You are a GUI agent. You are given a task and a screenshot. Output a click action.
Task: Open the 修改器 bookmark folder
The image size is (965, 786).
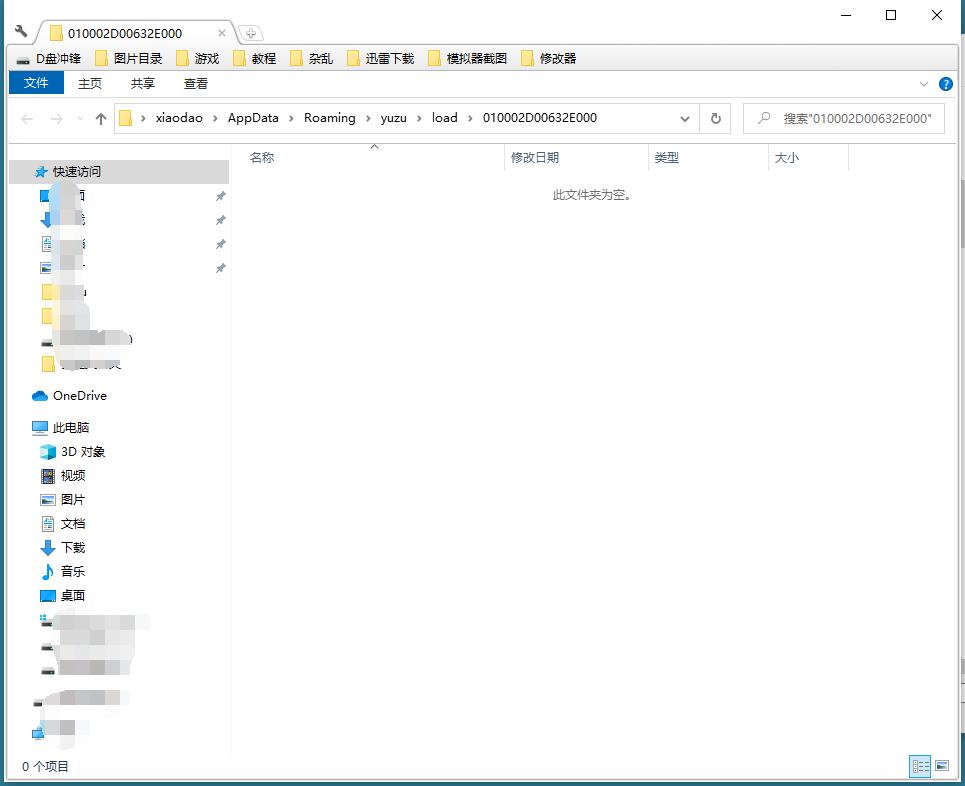click(x=549, y=58)
